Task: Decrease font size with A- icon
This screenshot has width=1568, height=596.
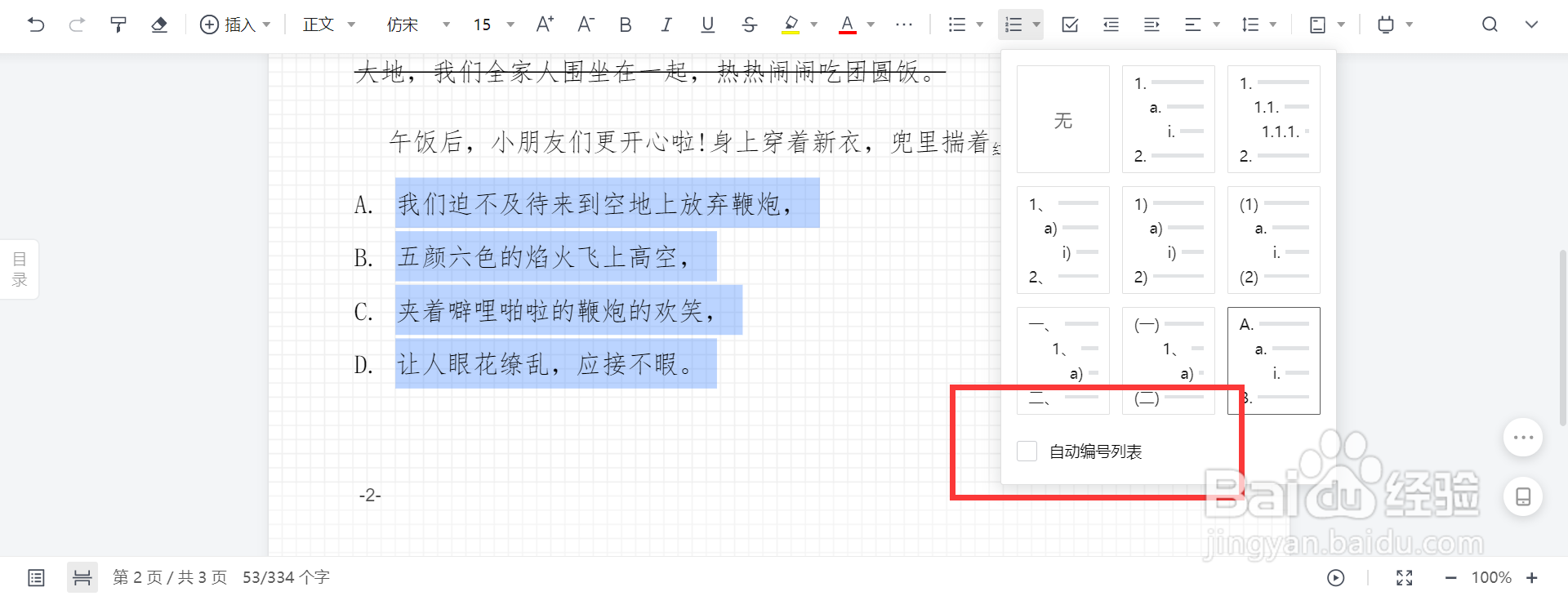Action: point(586,24)
